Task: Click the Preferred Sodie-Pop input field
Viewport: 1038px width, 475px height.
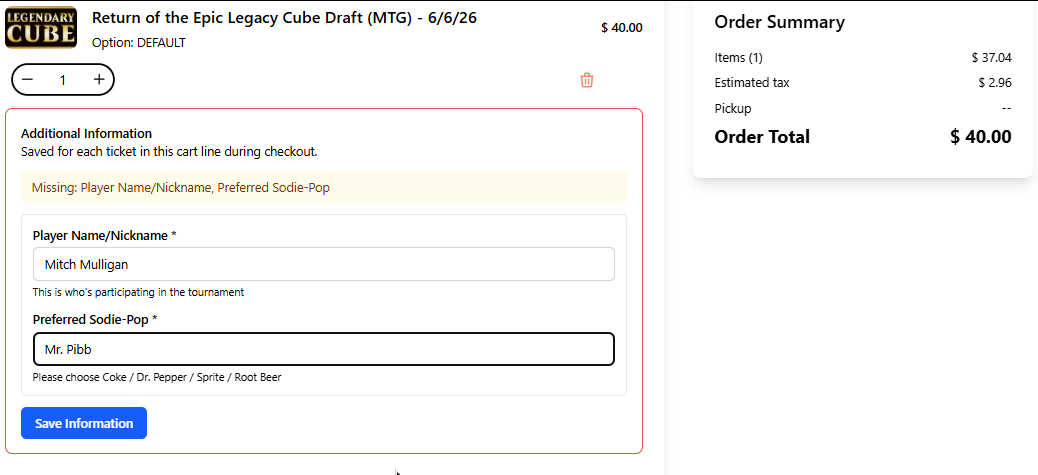Action: point(324,349)
